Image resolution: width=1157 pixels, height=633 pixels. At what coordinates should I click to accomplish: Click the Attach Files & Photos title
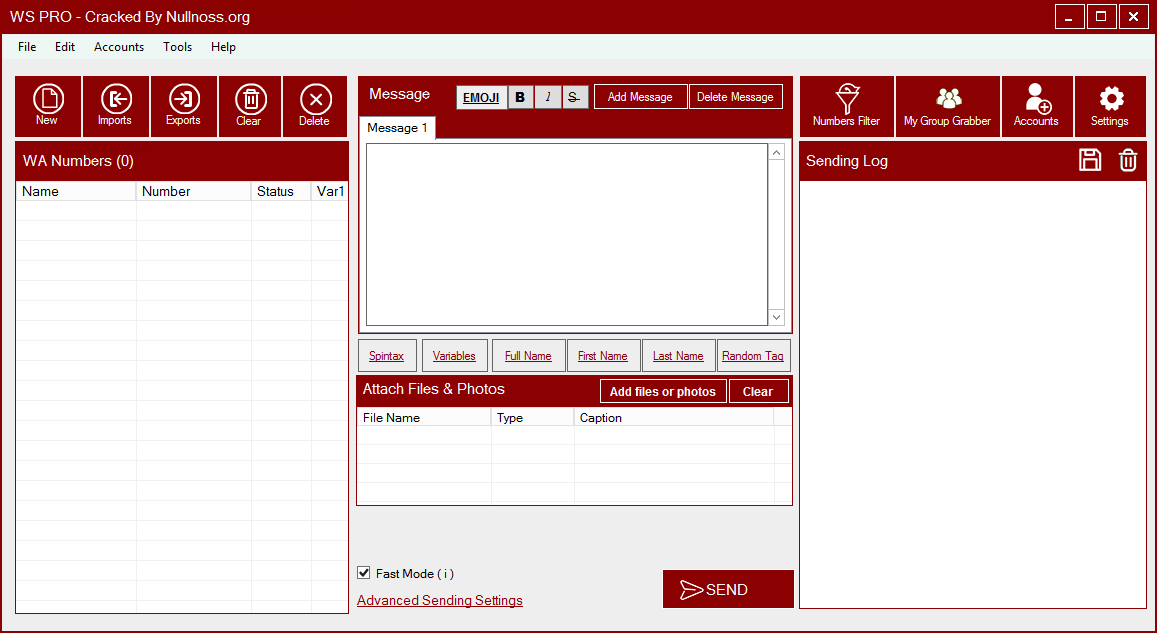click(x=434, y=389)
